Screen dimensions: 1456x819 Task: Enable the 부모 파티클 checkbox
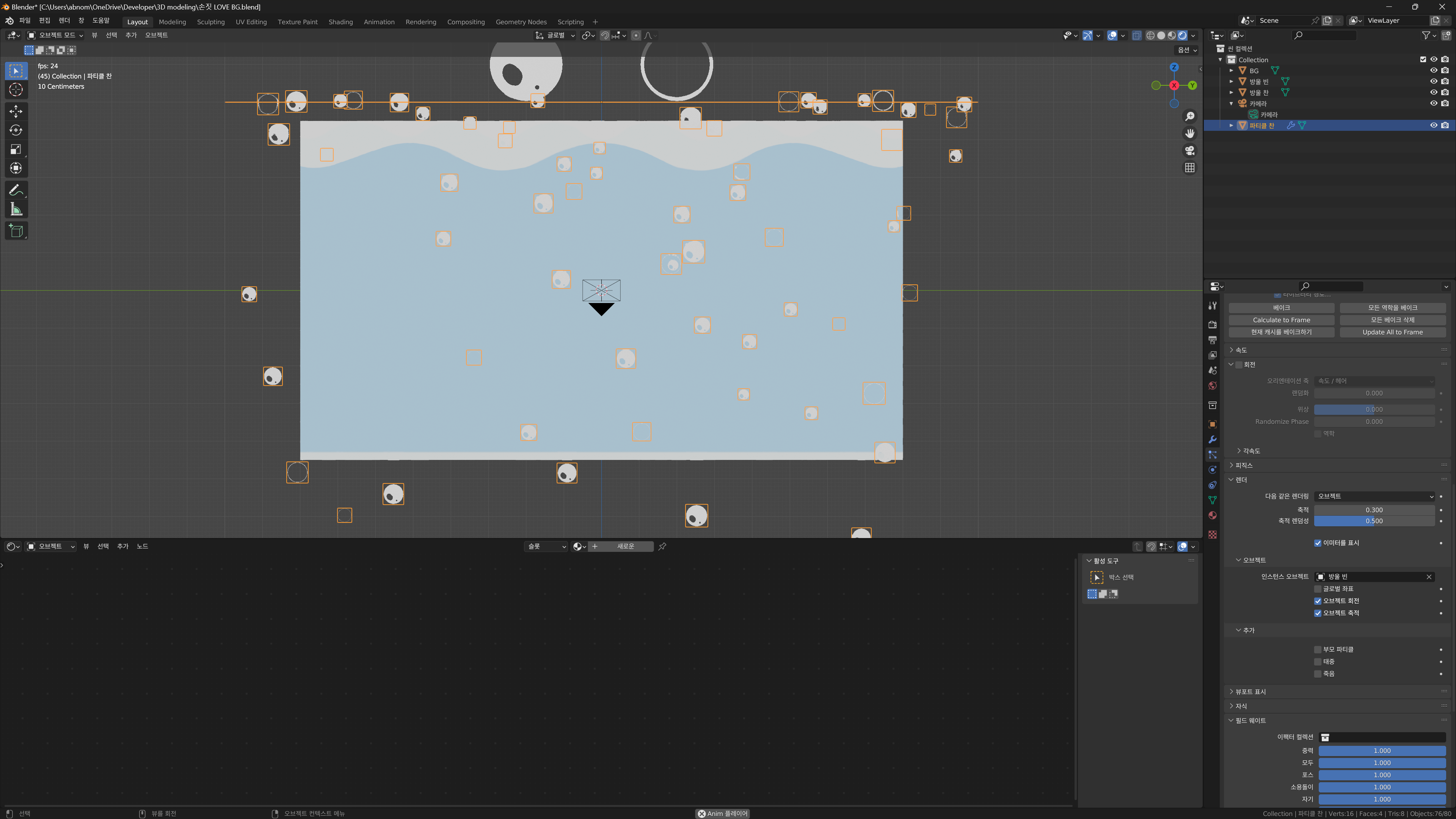(x=1318, y=650)
